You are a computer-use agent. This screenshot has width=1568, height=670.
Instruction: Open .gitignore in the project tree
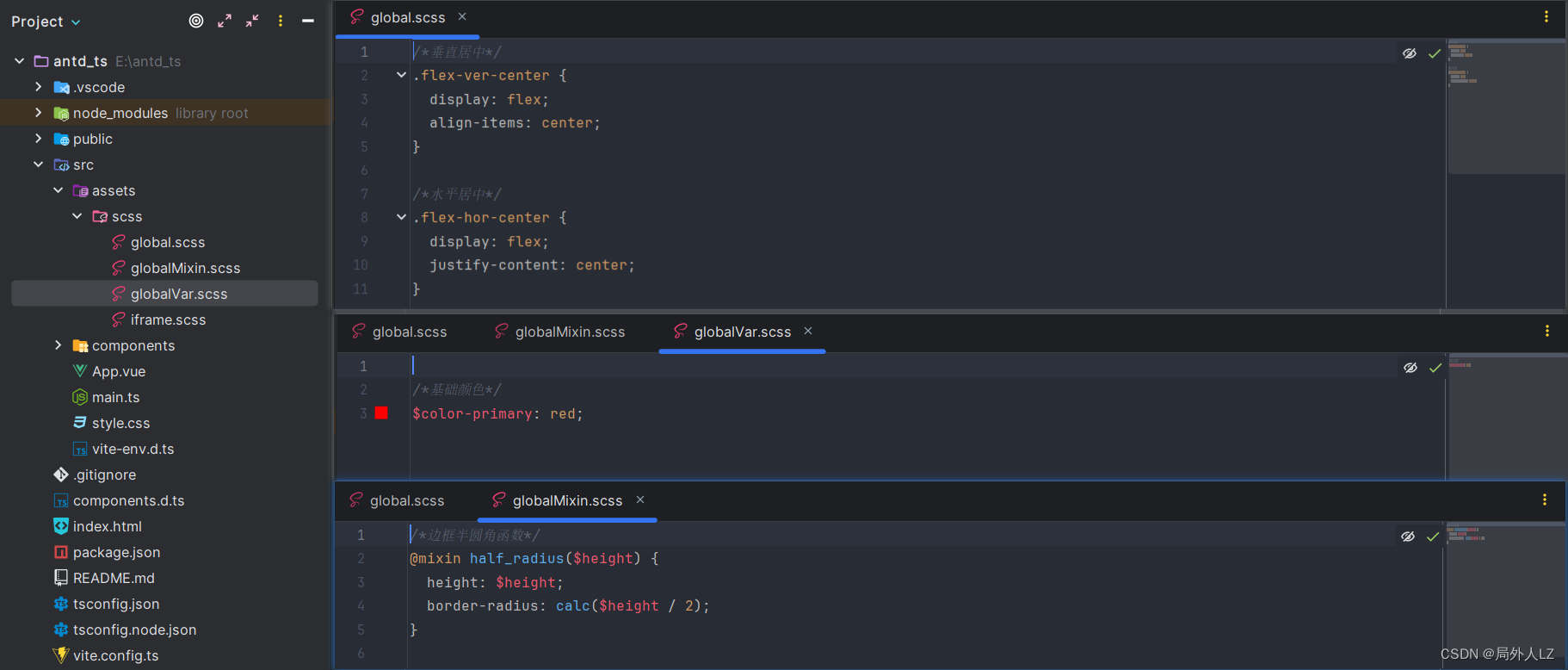coord(104,475)
